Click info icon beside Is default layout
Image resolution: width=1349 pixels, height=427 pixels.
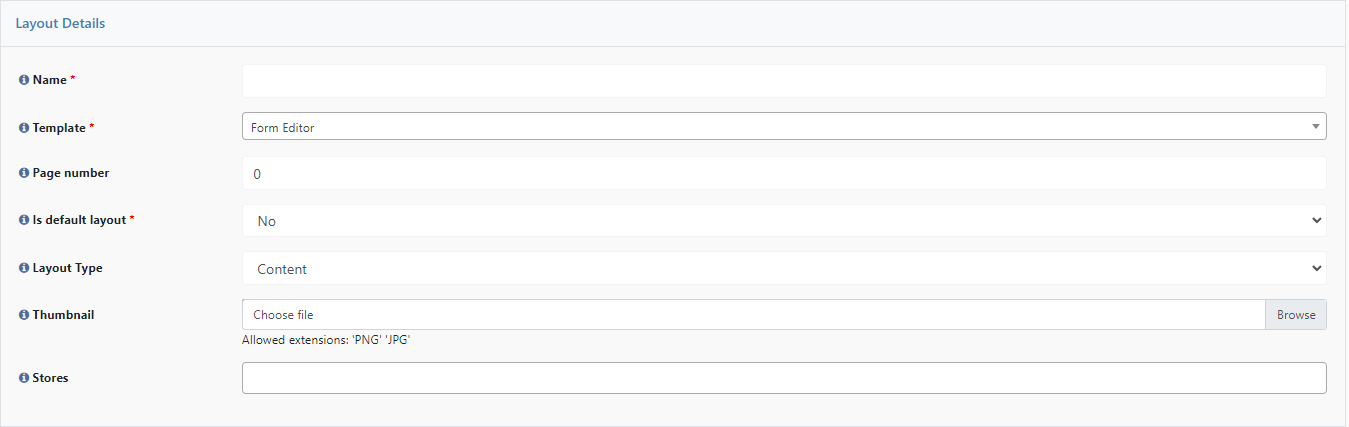(24, 220)
